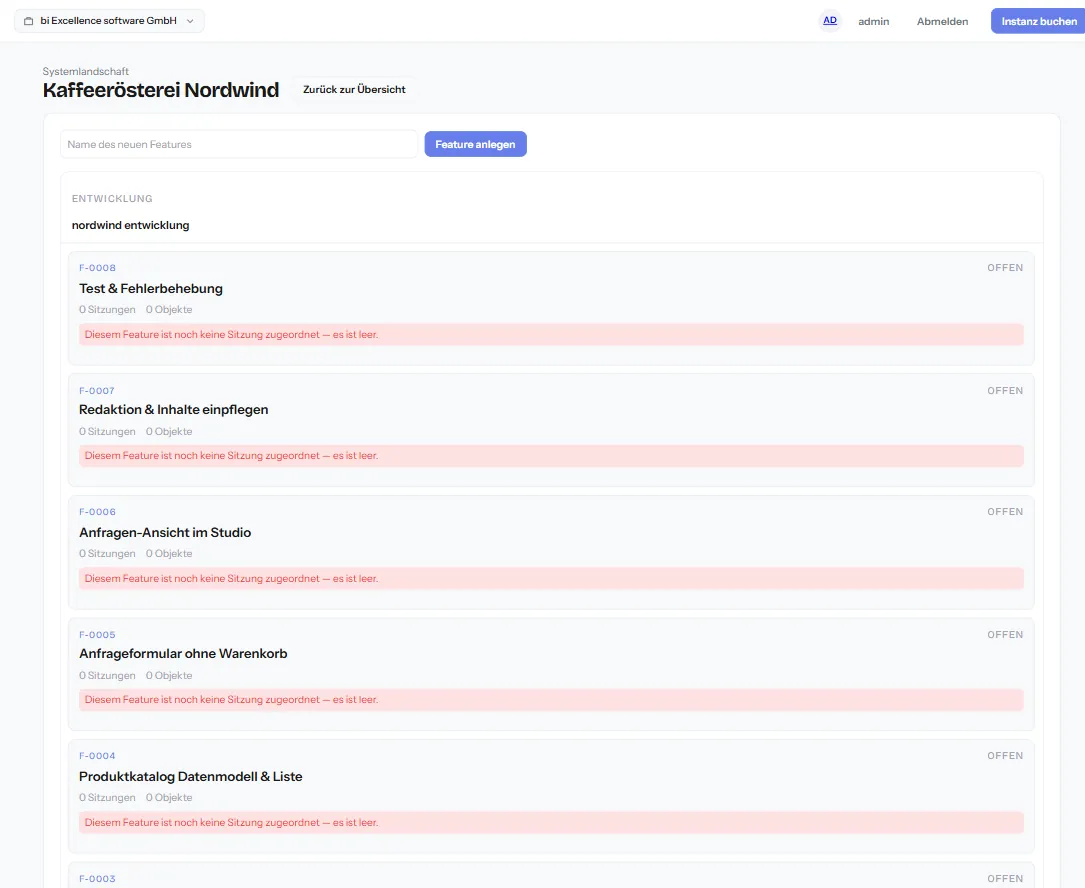Click the Systemlandschaft breadcrumb label
Viewport: 1085px width, 888px height.
[x=86, y=71]
